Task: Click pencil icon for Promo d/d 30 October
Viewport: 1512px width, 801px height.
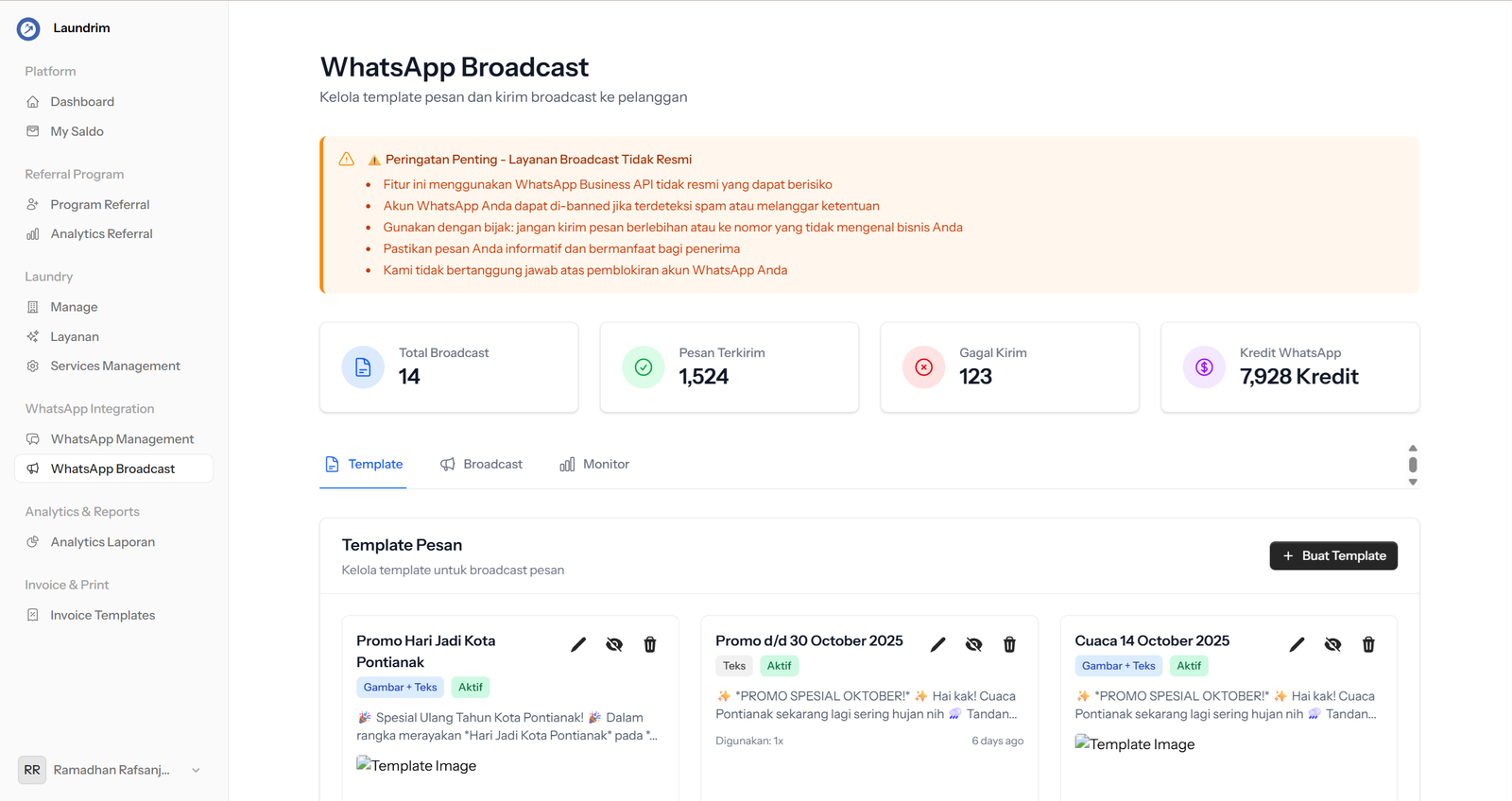Action: pos(937,644)
